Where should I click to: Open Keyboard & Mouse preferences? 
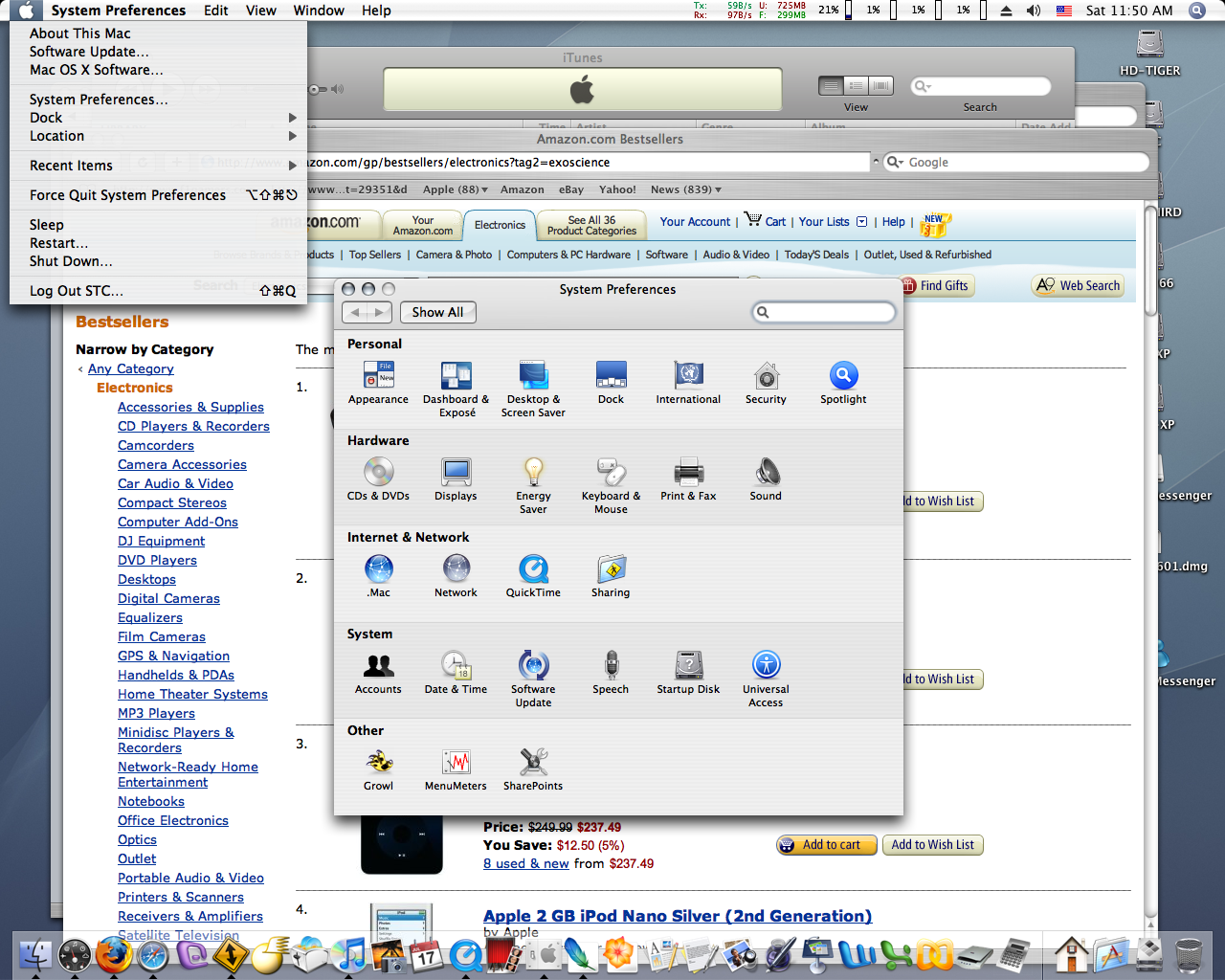611,485
